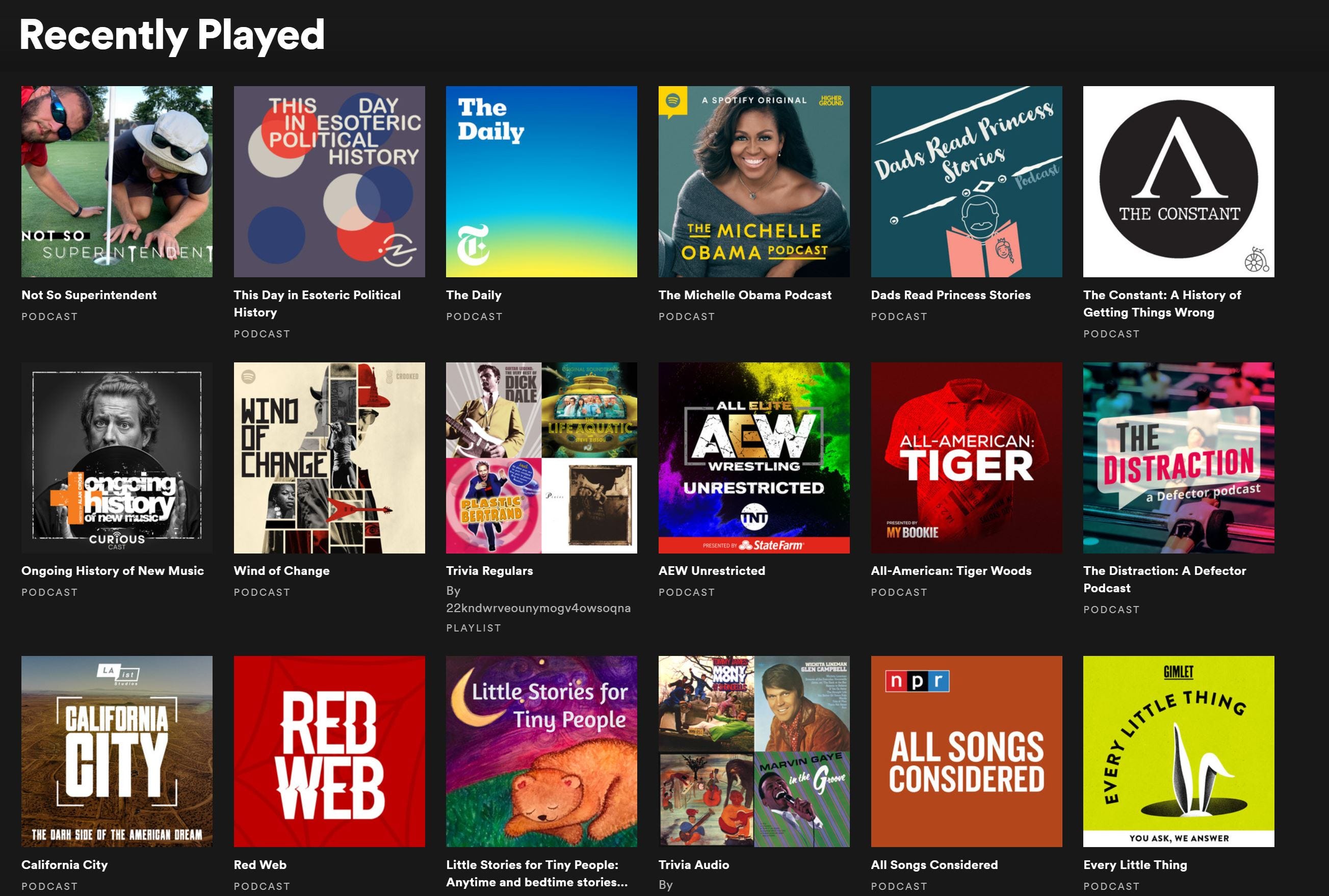Viewport: 1329px width, 896px height.
Task: Click All-American: Tiger Woods title
Action: point(951,571)
